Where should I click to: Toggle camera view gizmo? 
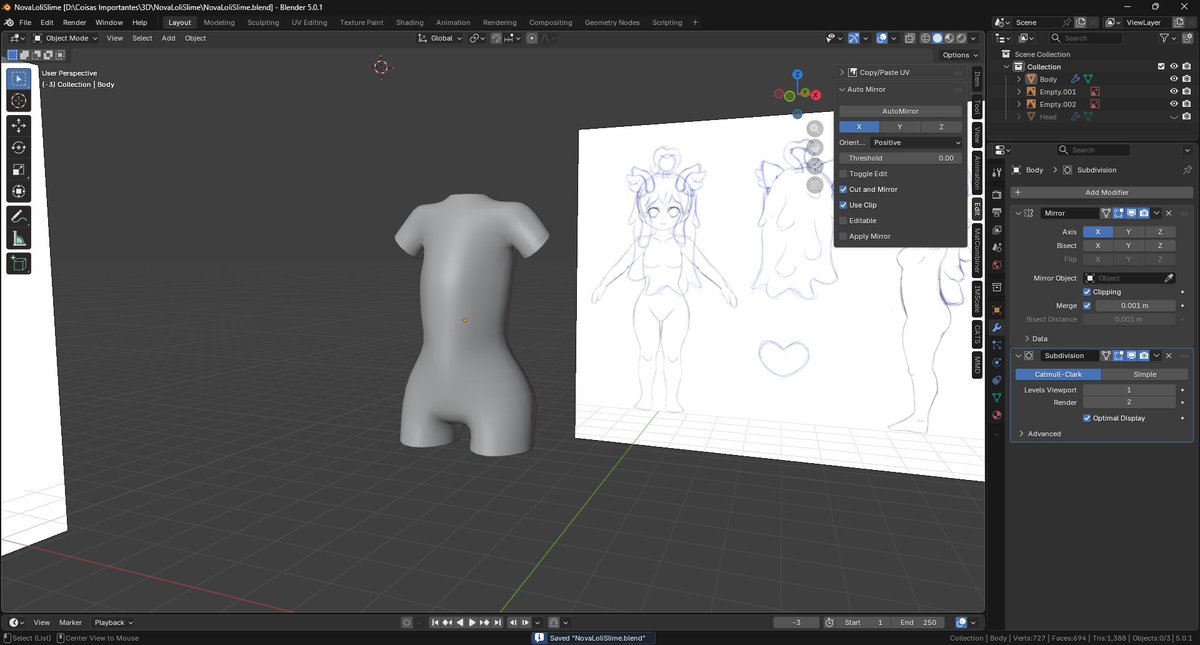point(815,166)
